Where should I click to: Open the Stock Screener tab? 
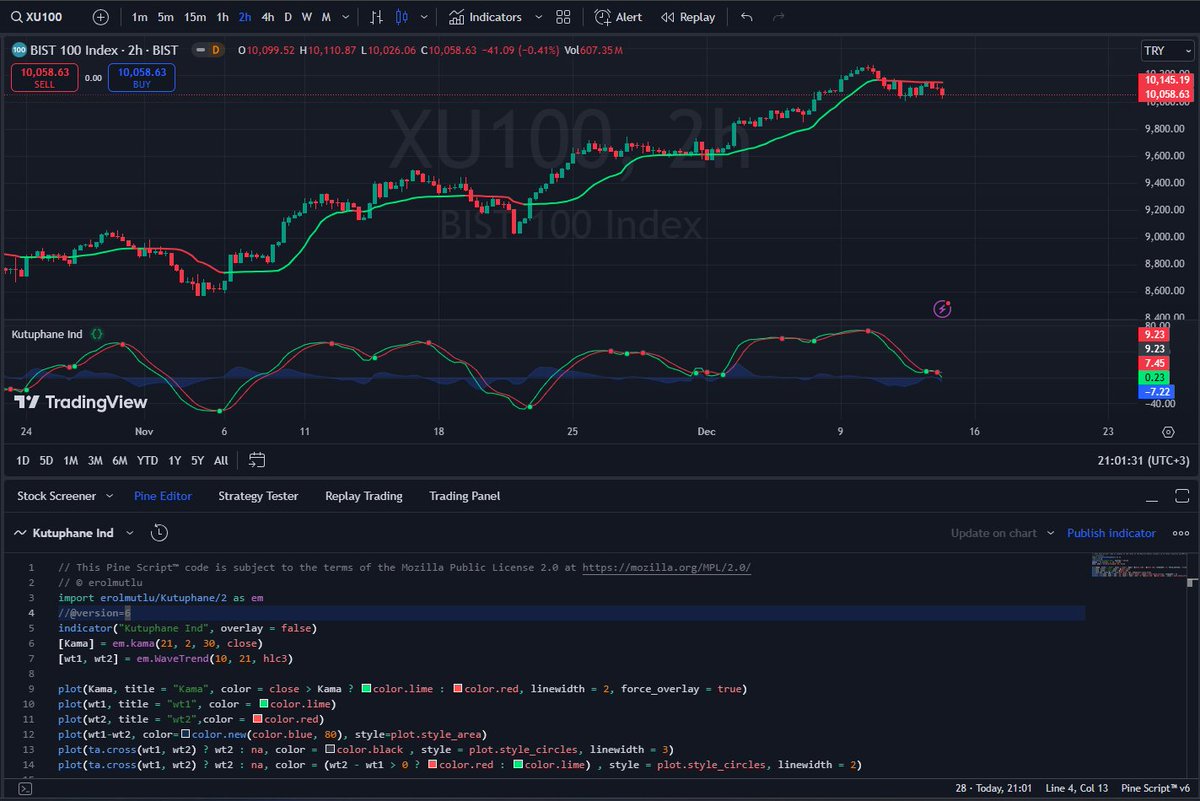click(57, 496)
